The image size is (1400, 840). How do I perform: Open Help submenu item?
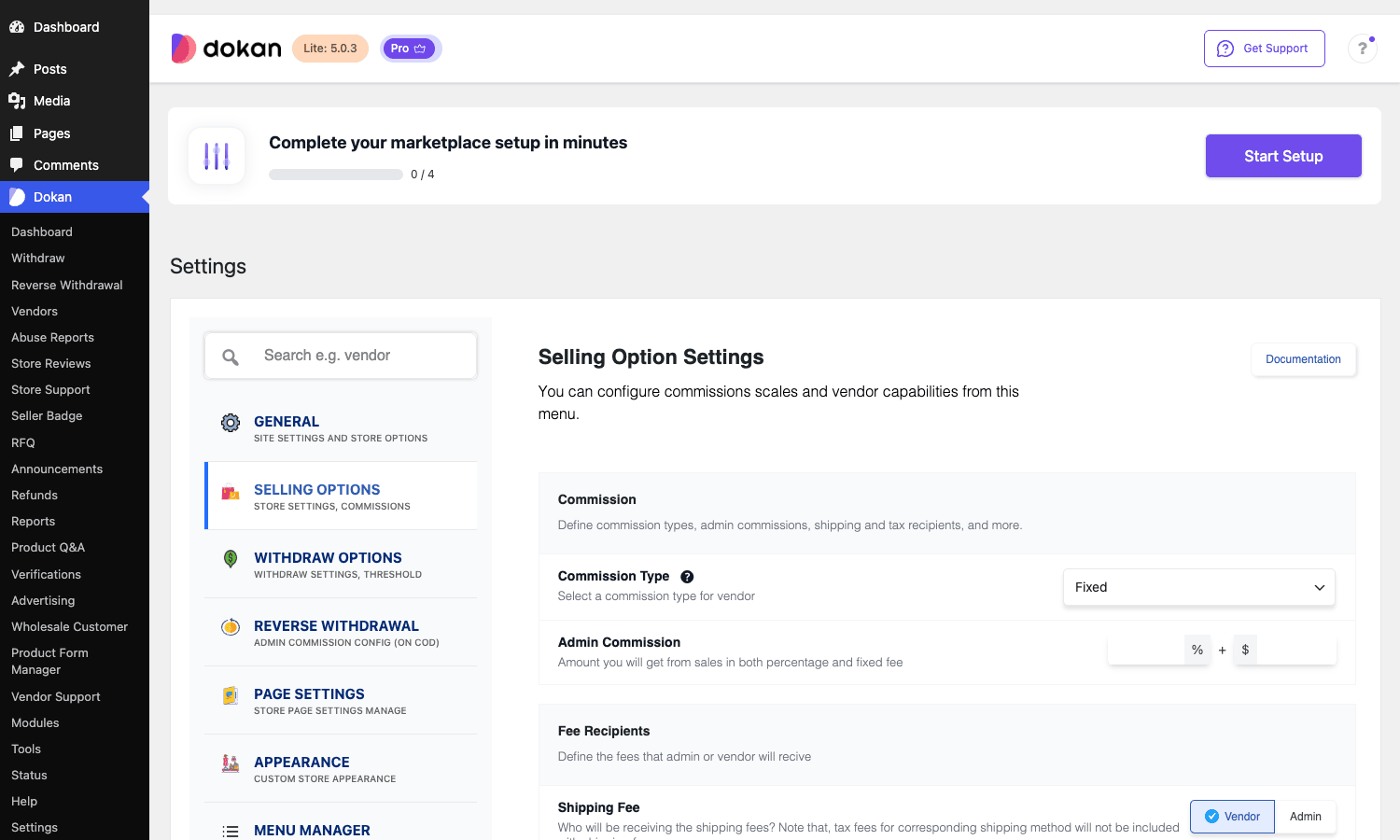(24, 802)
